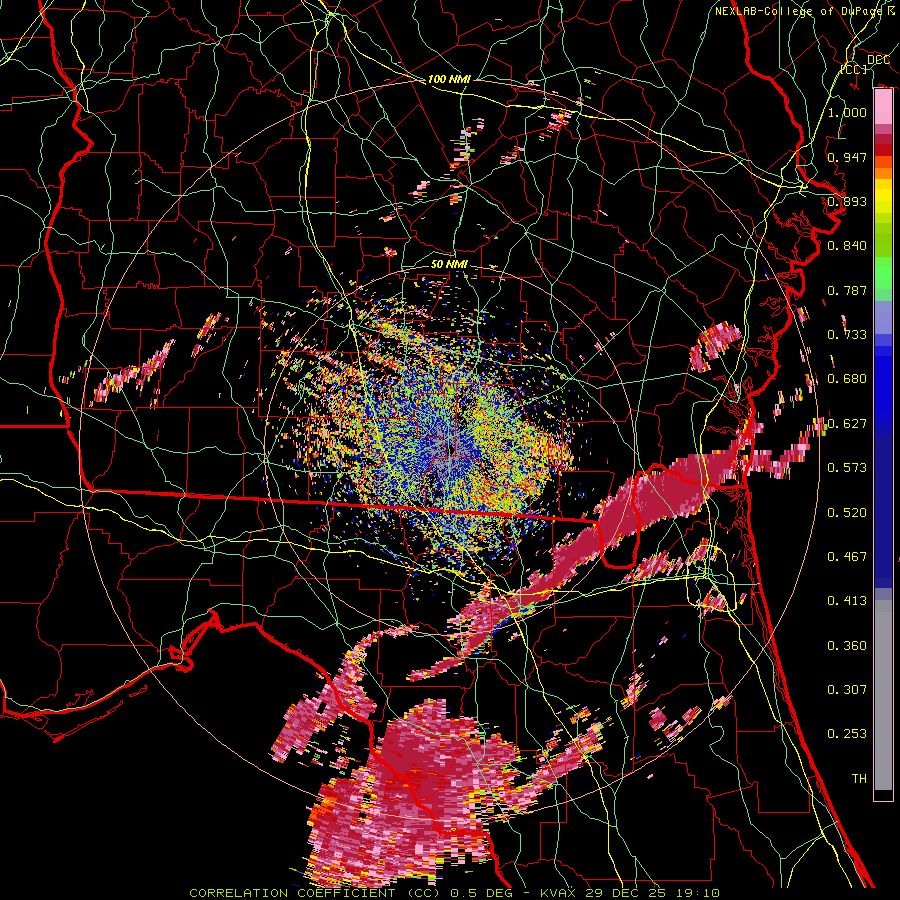Pick the light pink segment of the color scale
Viewport: 900px width, 900px height.
click(883, 107)
